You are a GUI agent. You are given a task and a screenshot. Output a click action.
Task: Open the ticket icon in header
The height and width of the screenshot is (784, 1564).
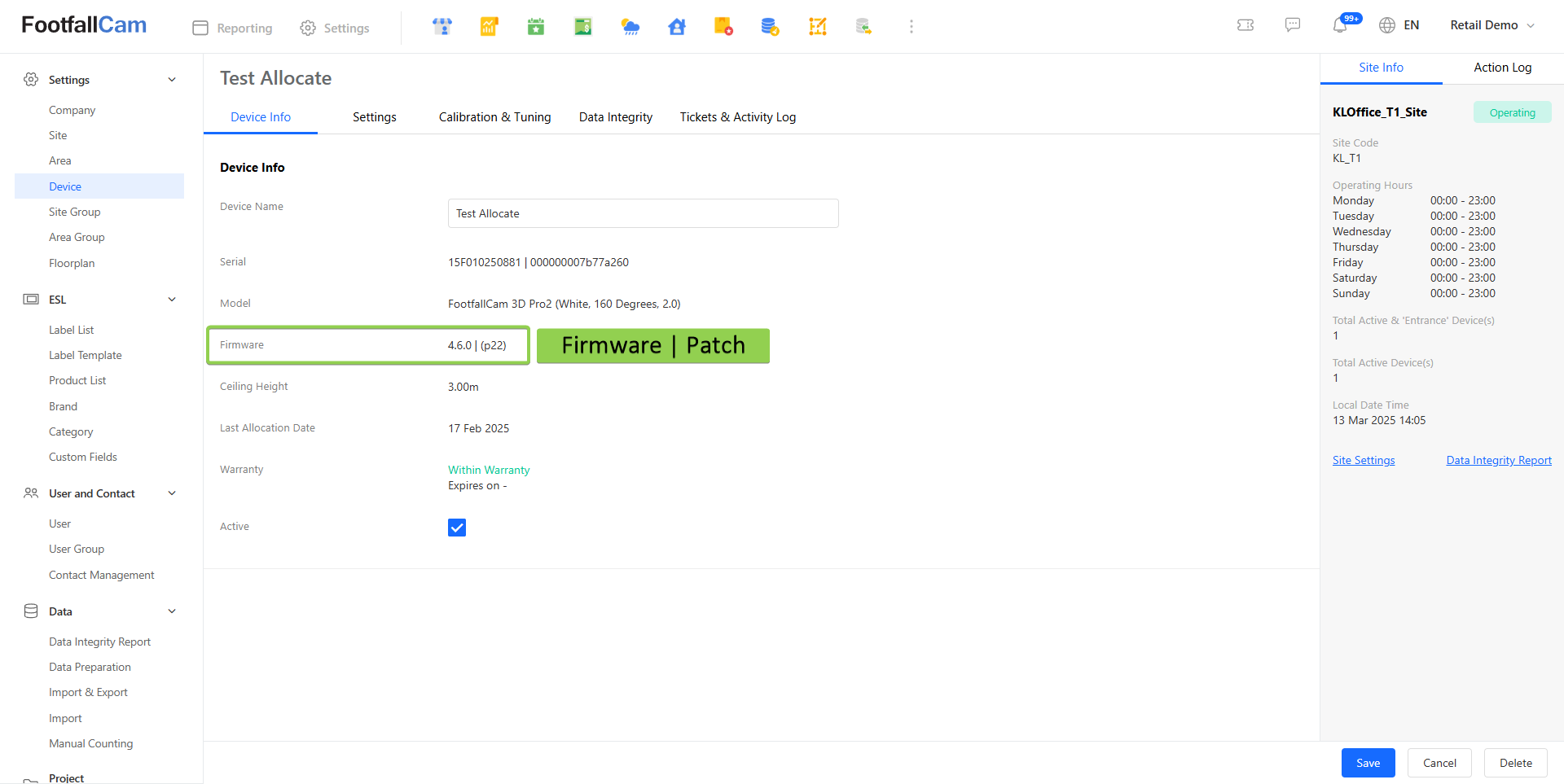[x=1245, y=25]
